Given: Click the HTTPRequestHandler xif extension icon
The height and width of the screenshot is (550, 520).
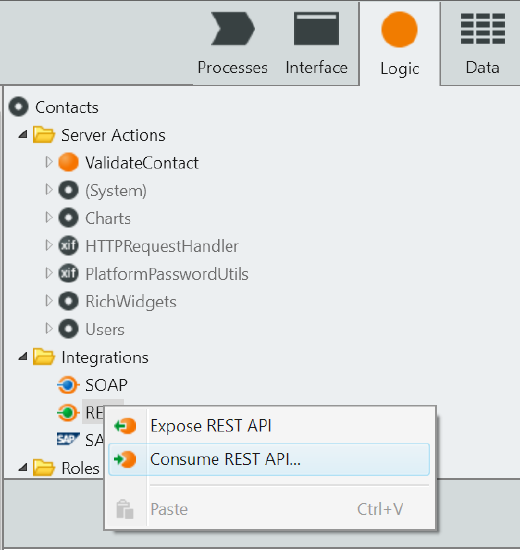Looking at the screenshot, I should tap(68, 246).
